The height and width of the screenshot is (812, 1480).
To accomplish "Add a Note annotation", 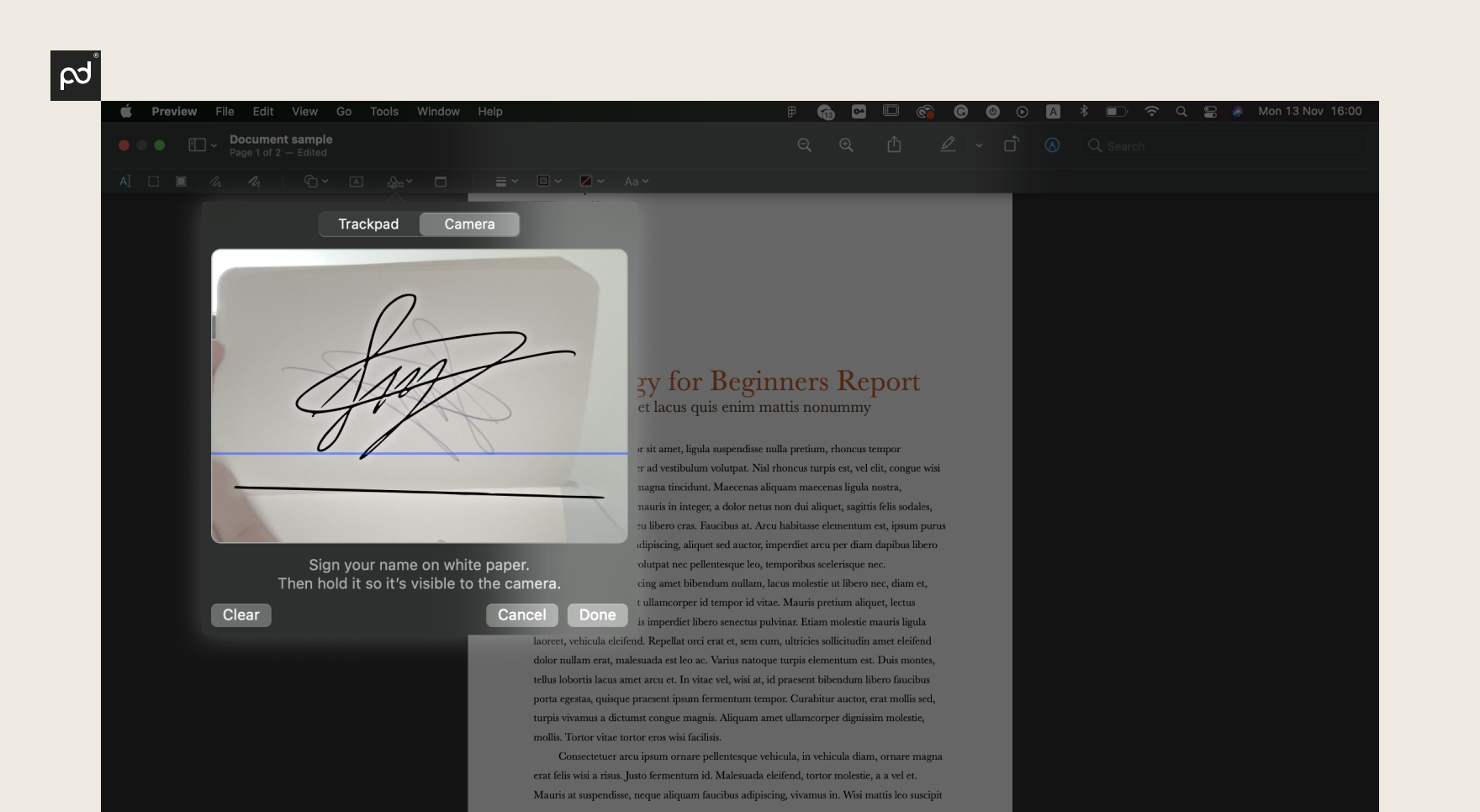I will (x=441, y=181).
